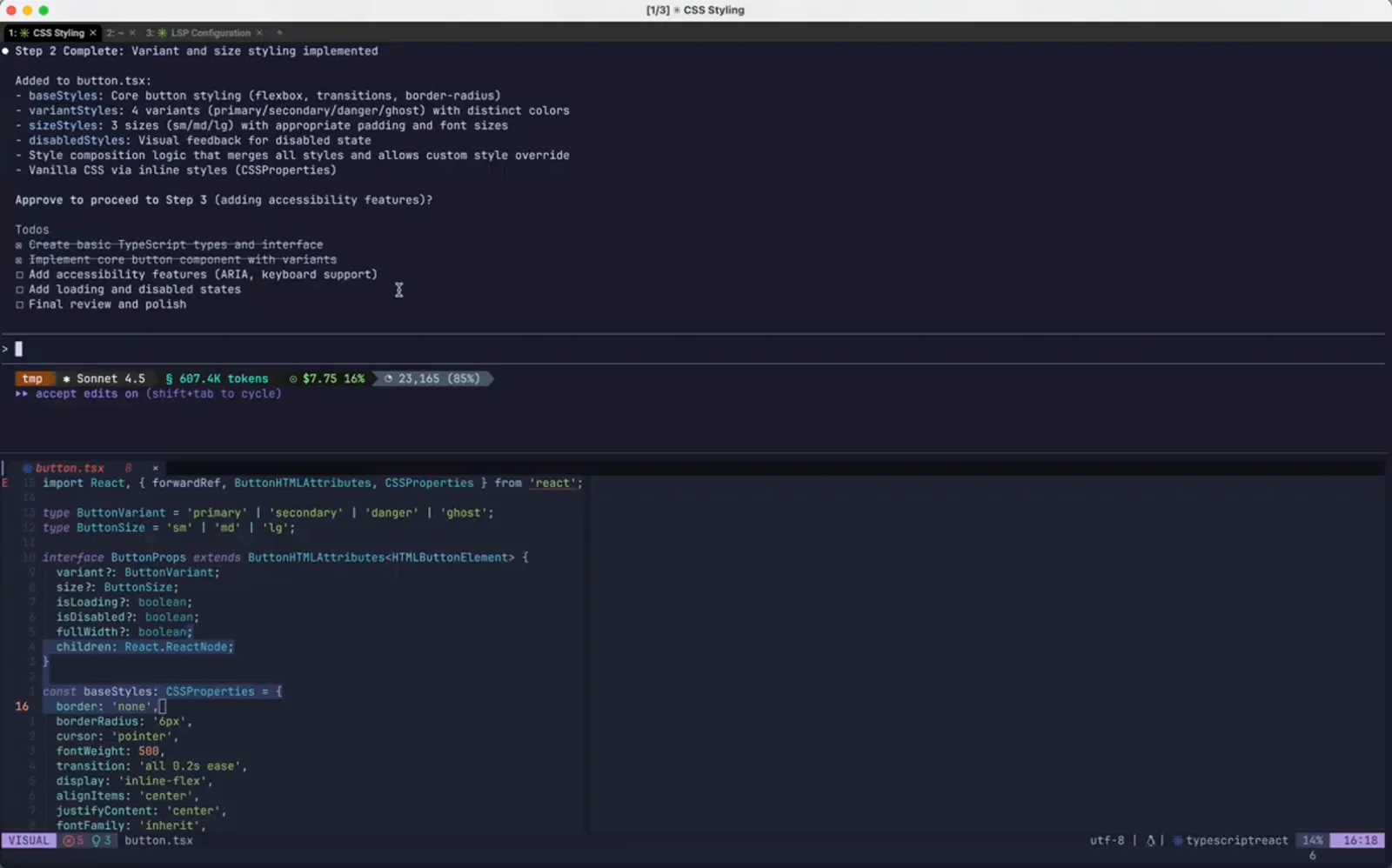Switch to the CSS Styling tab
Image resolution: width=1392 pixels, height=868 pixels.
coord(52,33)
